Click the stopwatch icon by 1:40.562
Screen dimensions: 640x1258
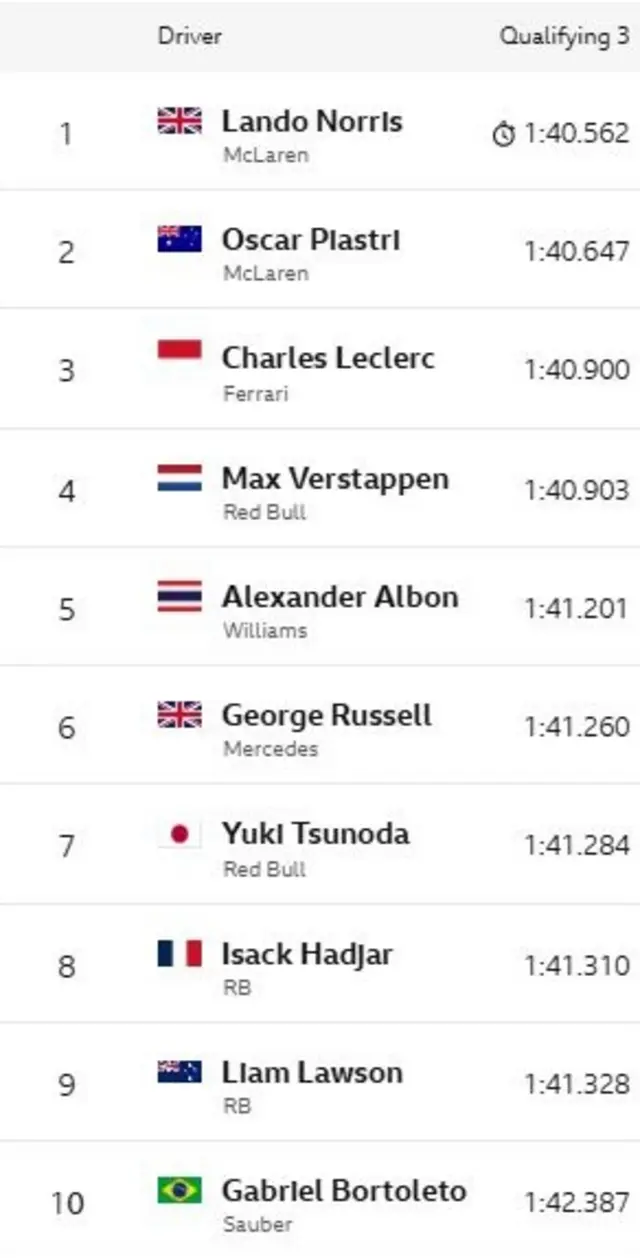504,133
